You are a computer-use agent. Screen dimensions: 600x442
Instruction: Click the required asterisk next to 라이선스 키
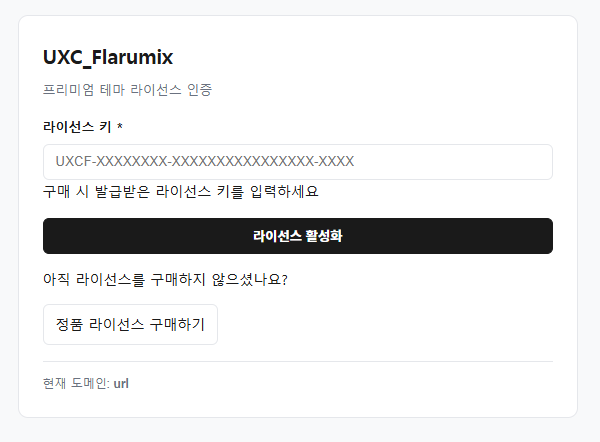coord(120,126)
